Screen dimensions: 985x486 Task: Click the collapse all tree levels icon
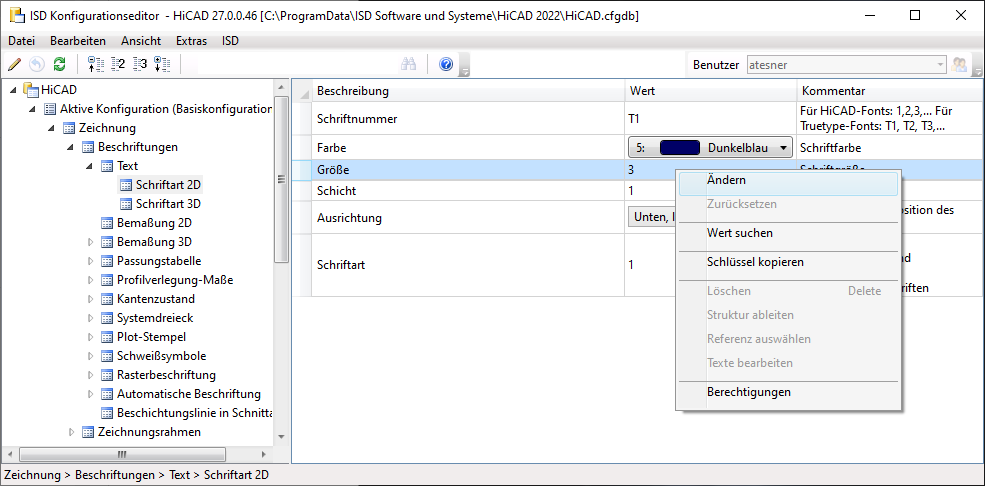(x=95, y=64)
